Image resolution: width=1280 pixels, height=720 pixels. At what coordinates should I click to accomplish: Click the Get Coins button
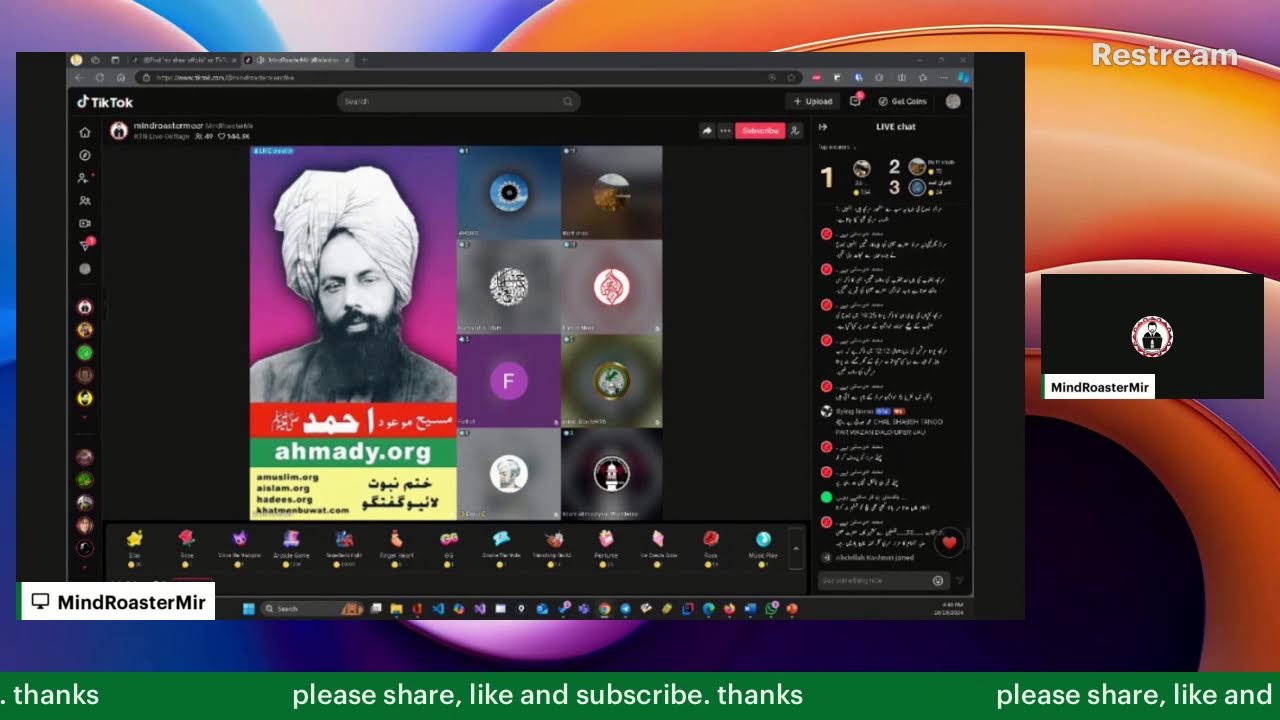[x=903, y=101]
